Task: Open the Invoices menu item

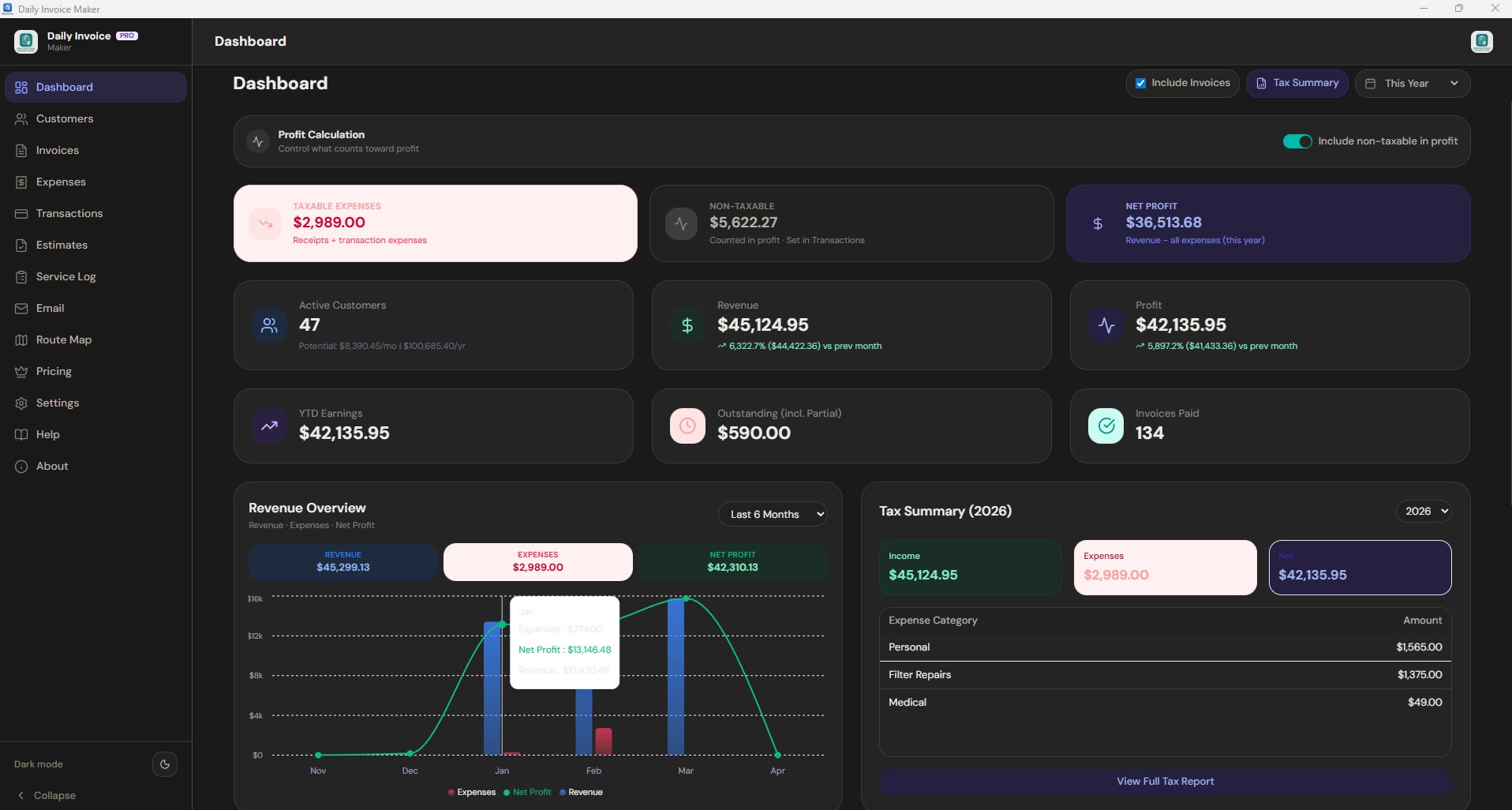Action: coord(58,151)
